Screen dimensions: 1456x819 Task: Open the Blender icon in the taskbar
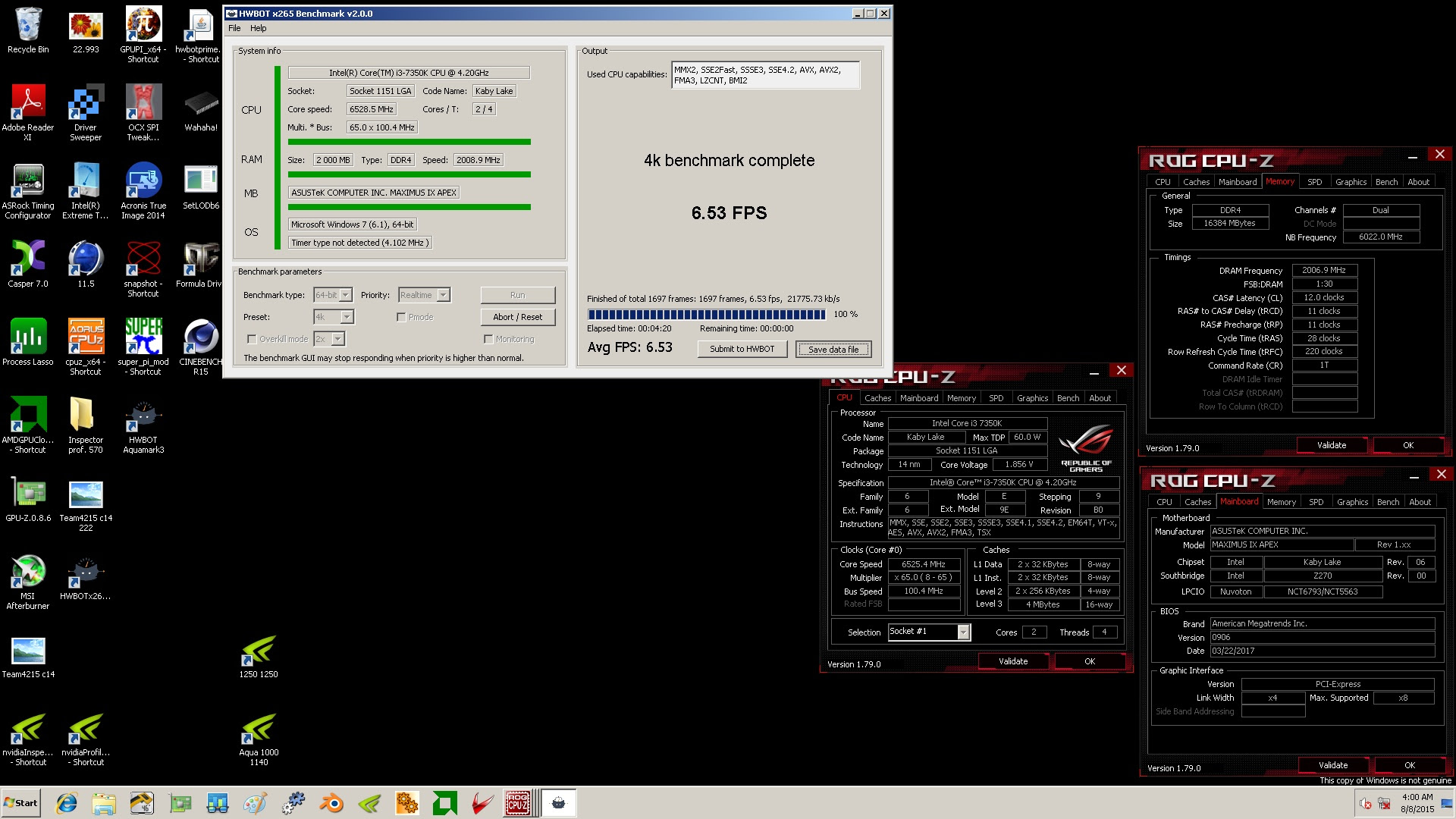[x=331, y=803]
